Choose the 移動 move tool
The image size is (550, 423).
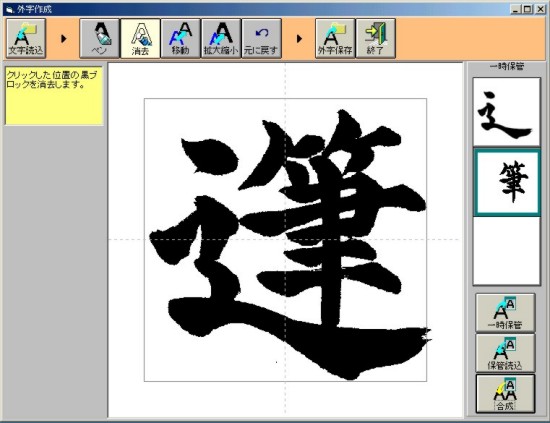click(x=181, y=38)
